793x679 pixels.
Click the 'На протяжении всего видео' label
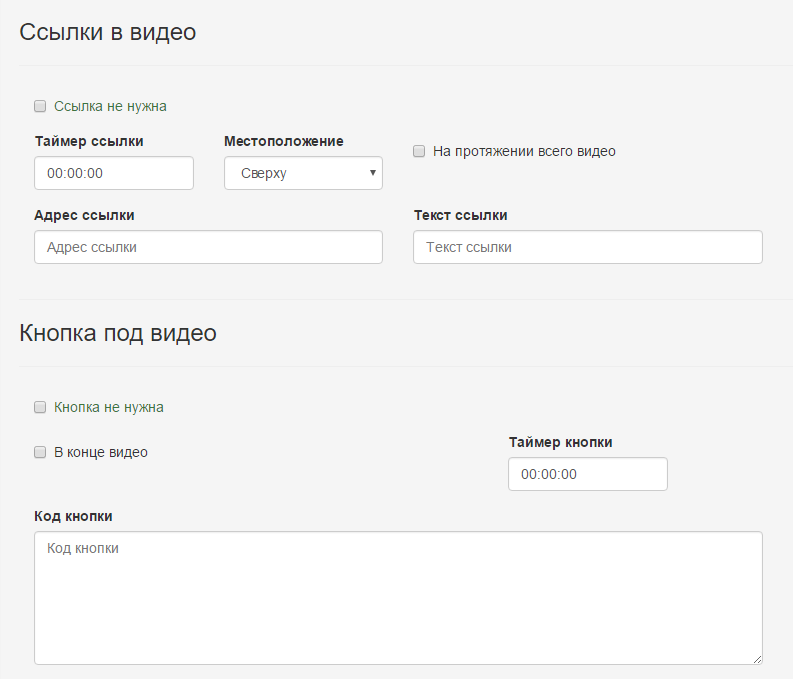pyautogui.click(x=524, y=151)
